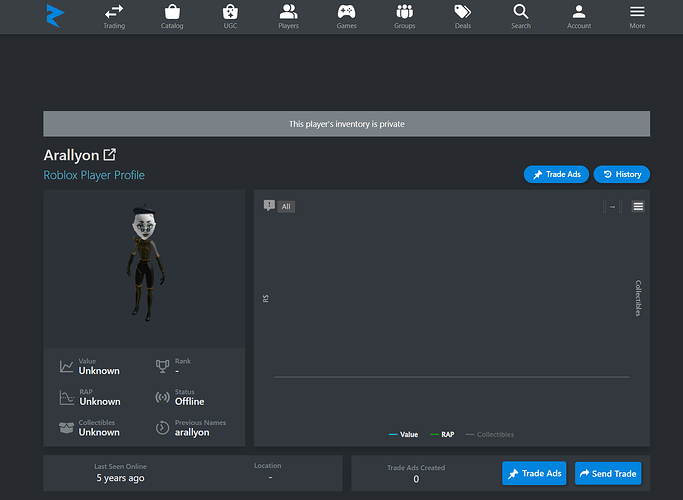Open the Groups page
The width and height of the screenshot is (683, 500).
405,17
